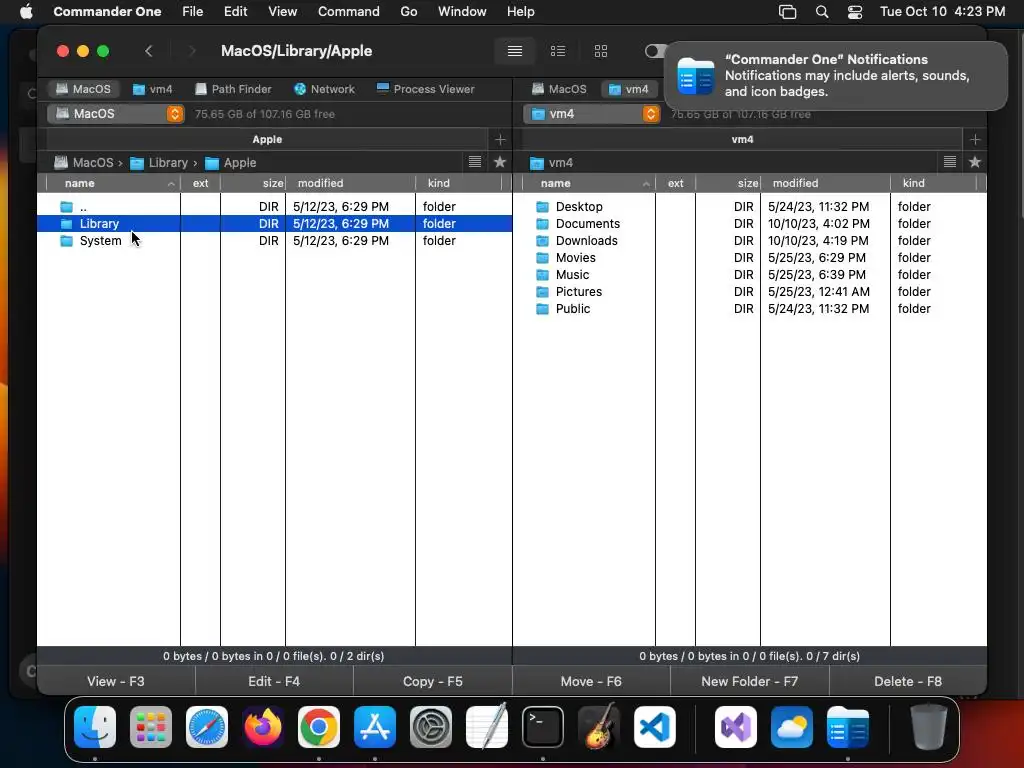Sort right panel by modified column
The width and height of the screenshot is (1024, 768).
825,184
